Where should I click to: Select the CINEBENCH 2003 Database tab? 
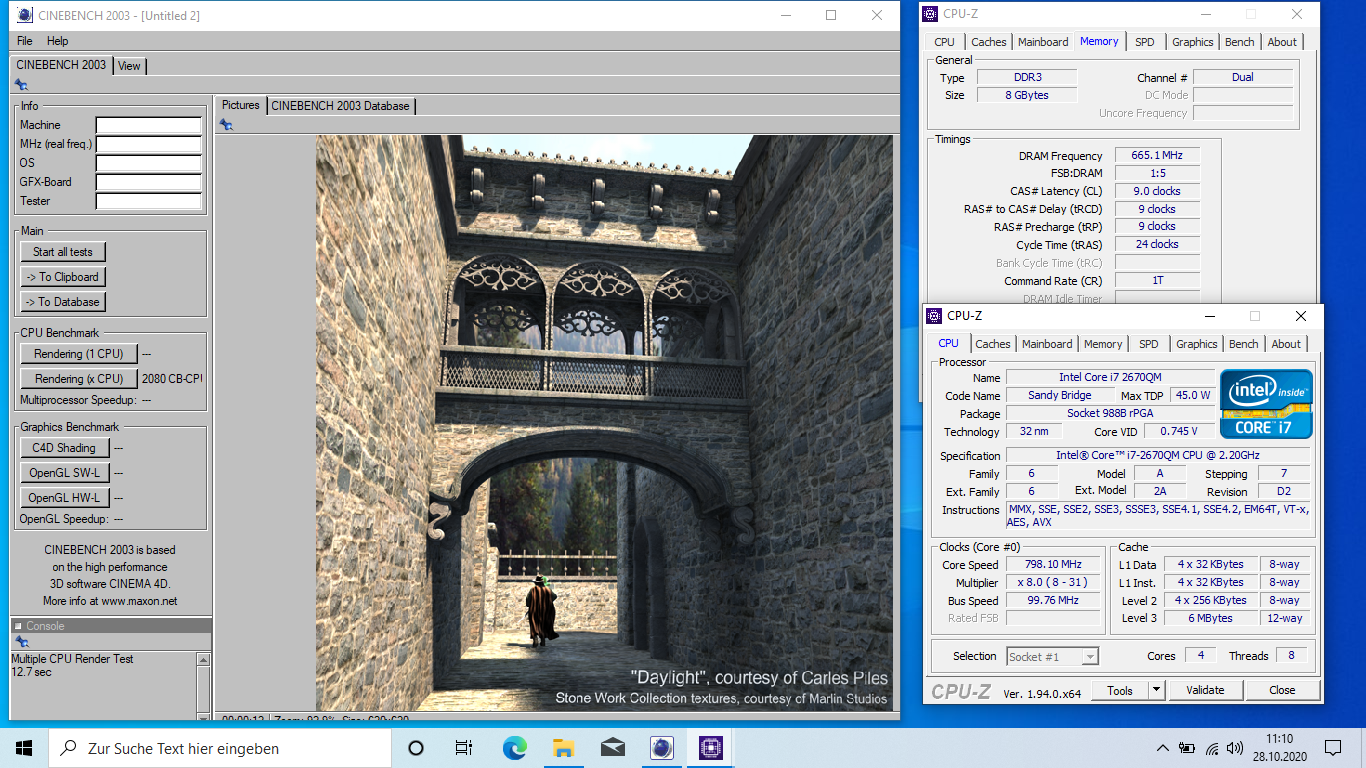340,106
